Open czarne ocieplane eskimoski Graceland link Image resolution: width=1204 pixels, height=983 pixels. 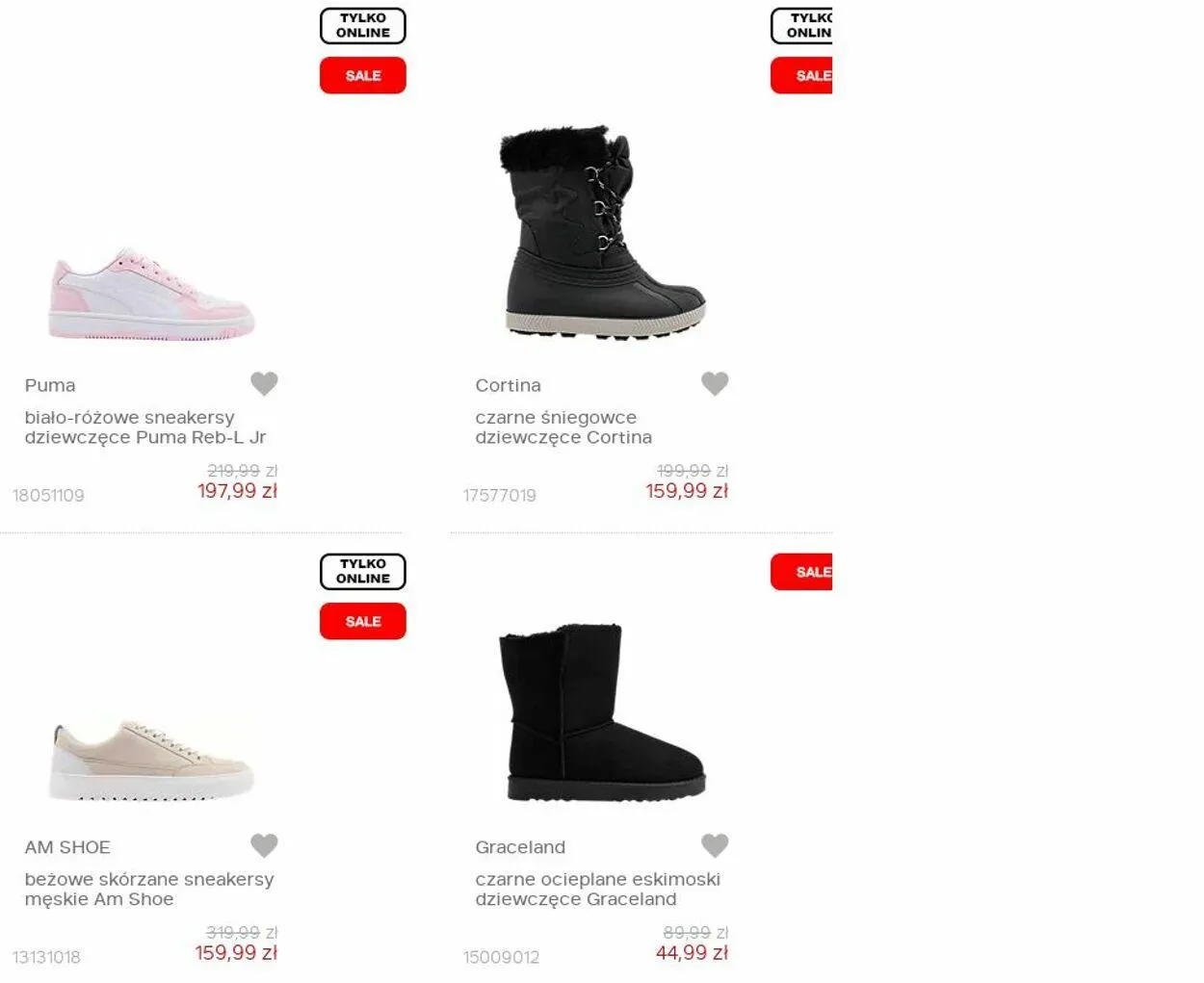point(597,890)
